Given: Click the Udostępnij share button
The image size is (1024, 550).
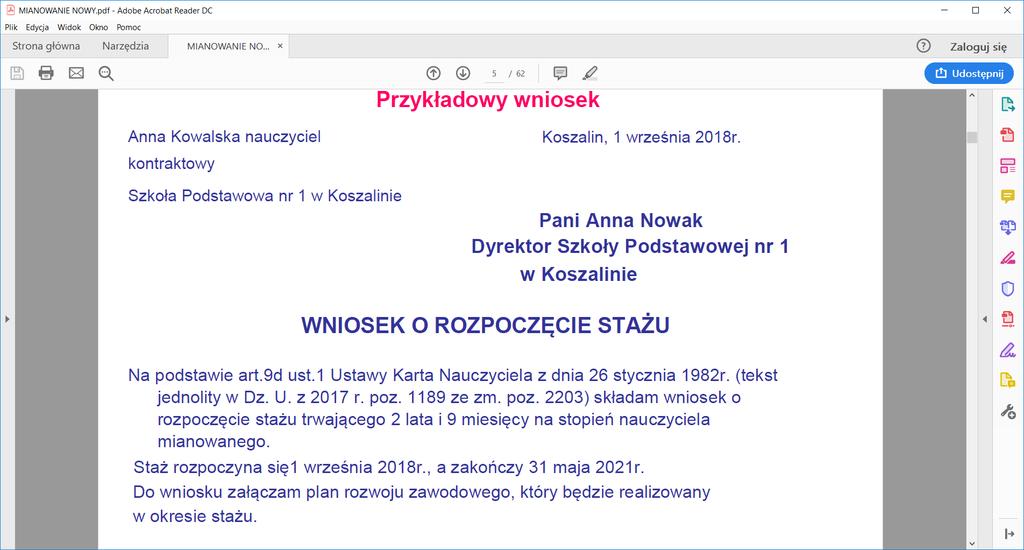Looking at the screenshot, I should (969, 73).
